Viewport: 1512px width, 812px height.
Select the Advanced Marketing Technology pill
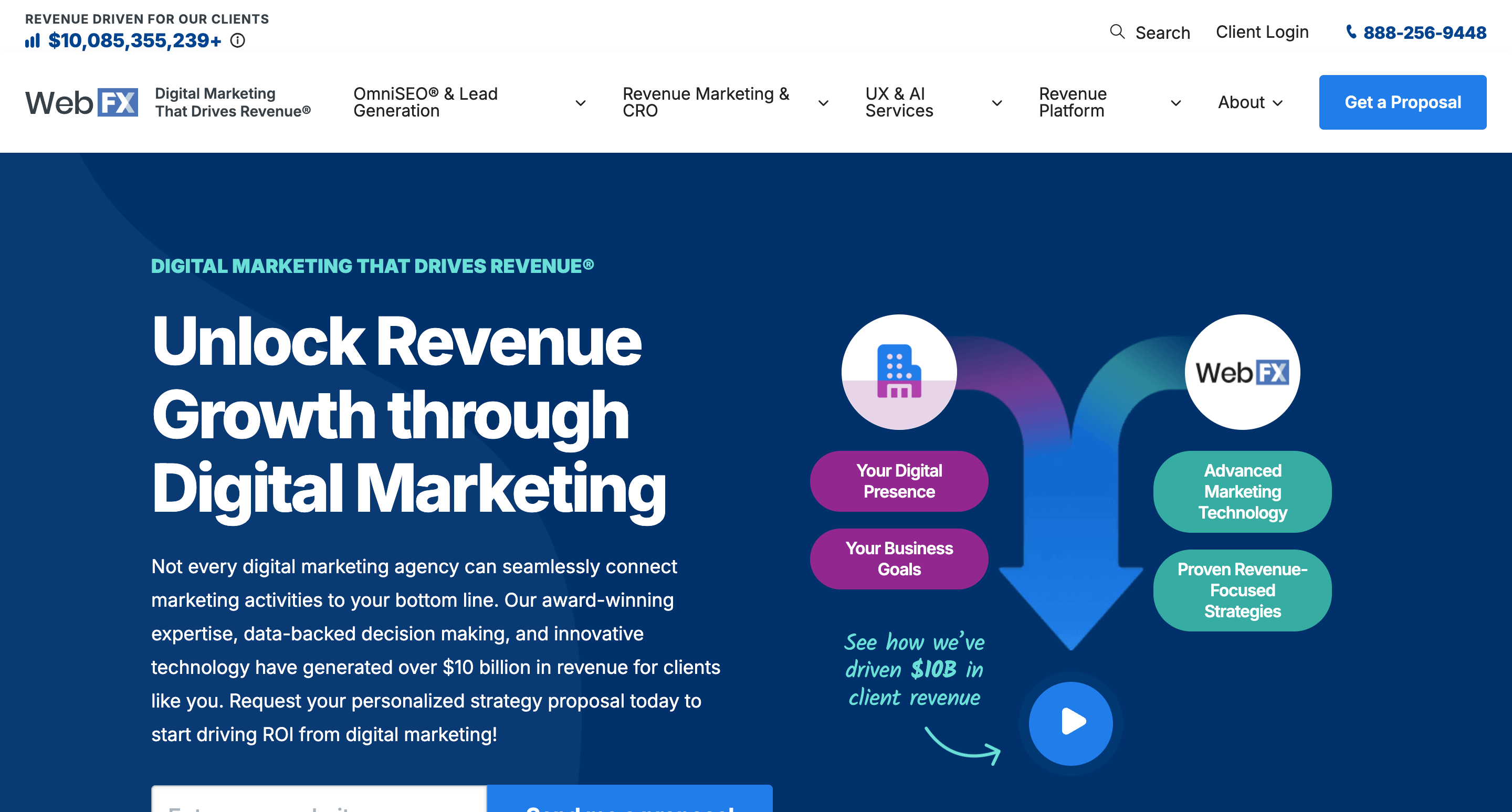click(1242, 492)
